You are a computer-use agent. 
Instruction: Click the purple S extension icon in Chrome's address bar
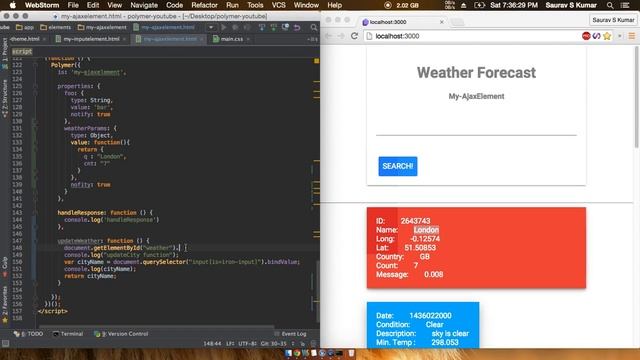pyautogui.click(x=596, y=36)
